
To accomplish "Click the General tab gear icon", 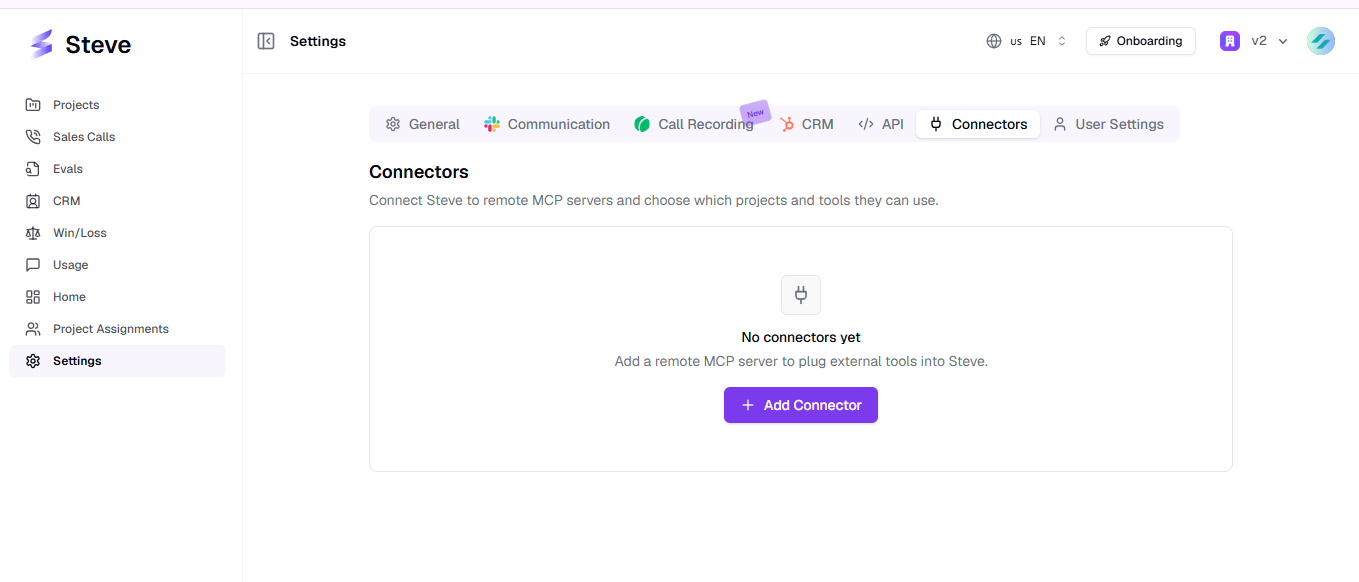I will pos(393,124).
